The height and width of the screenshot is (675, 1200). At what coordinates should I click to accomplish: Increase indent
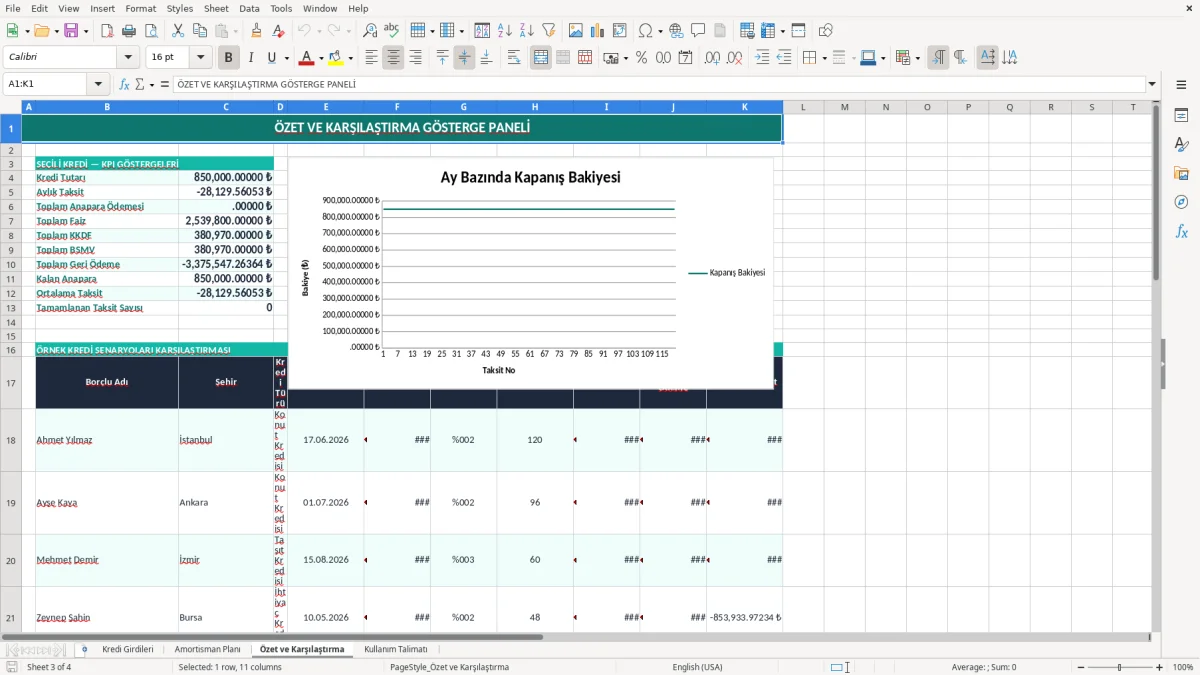tap(762, 58)
